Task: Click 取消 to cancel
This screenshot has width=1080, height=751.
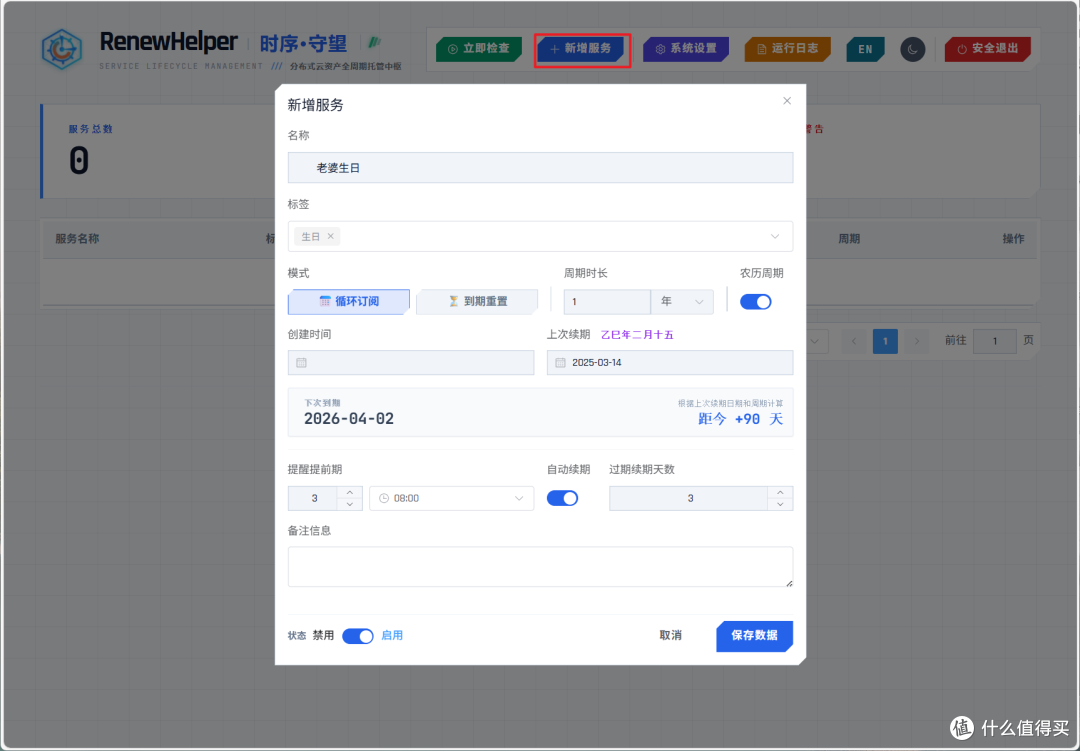Action: [670, 635]
